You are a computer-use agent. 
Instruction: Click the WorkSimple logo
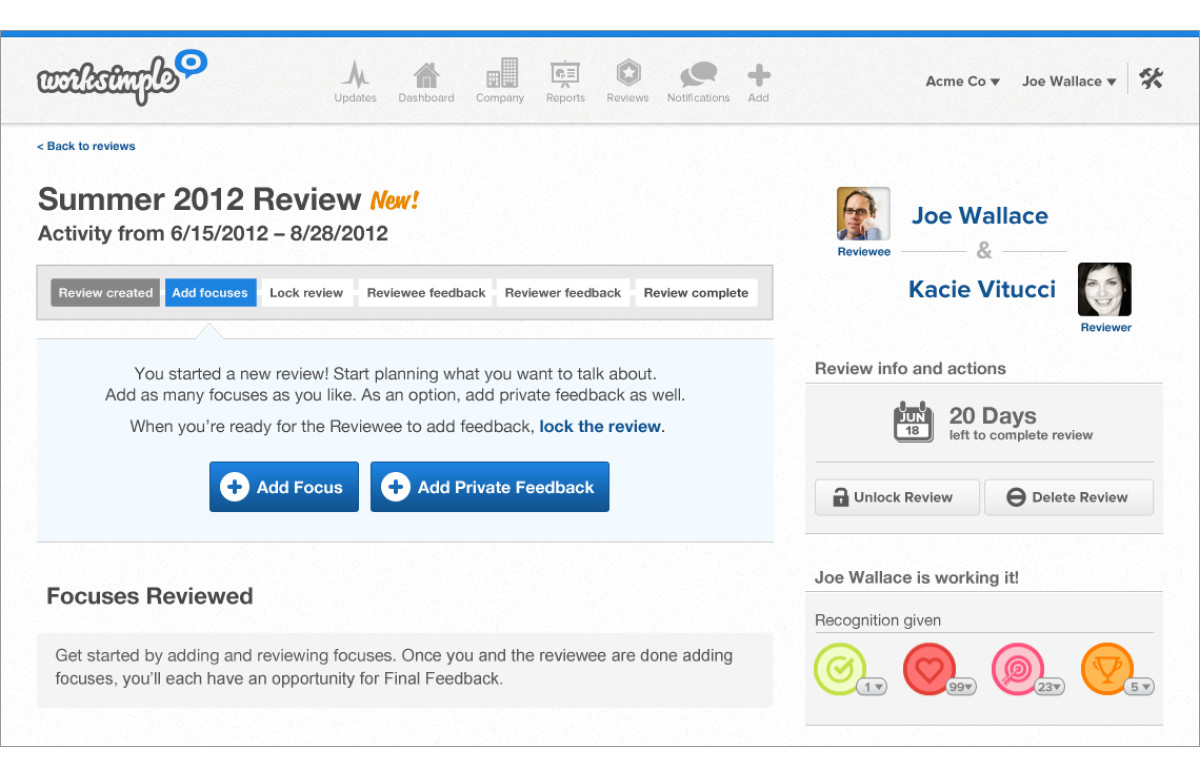pos(120,78)
